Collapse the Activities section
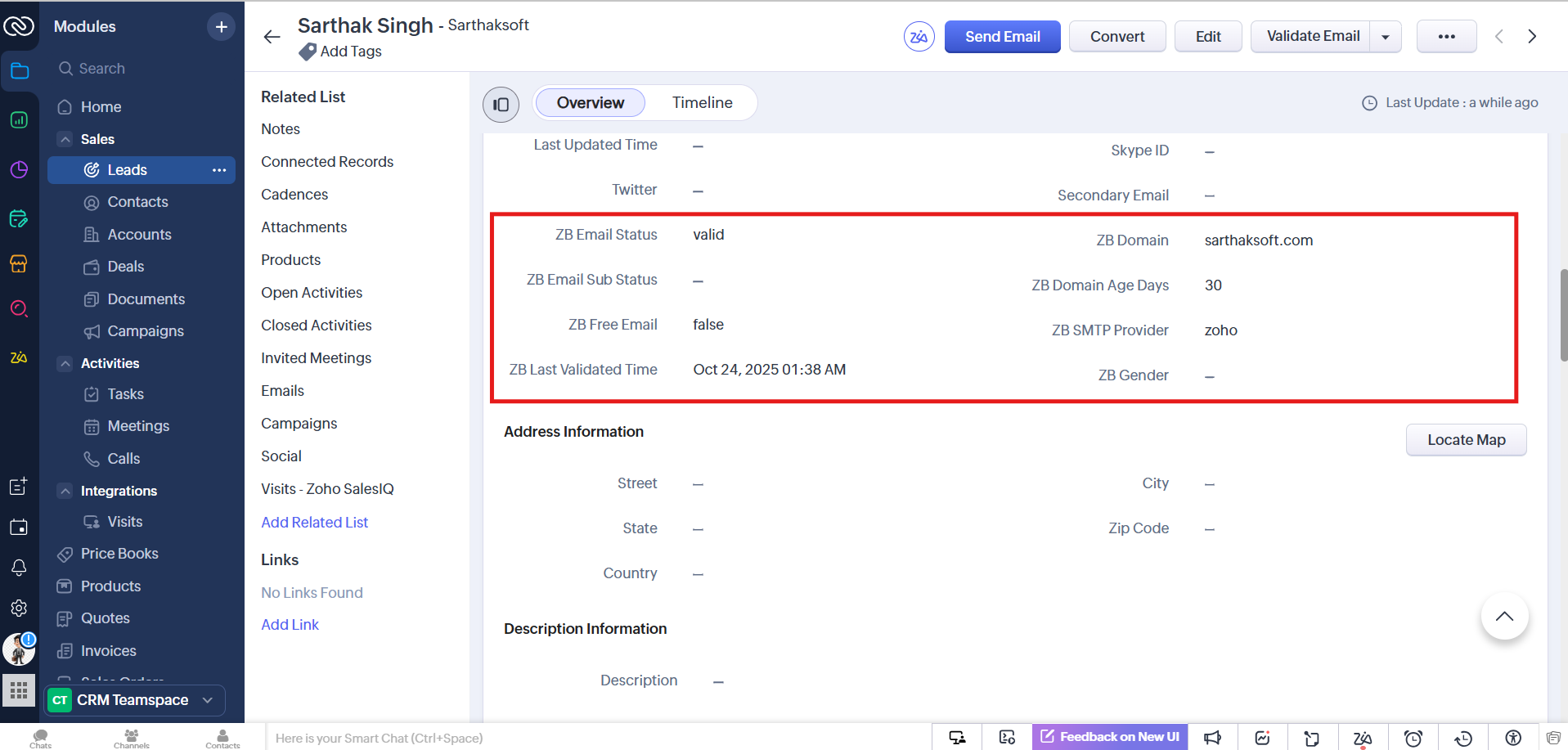The height and width of the screenshot is (750, 1568). [65, 363]
